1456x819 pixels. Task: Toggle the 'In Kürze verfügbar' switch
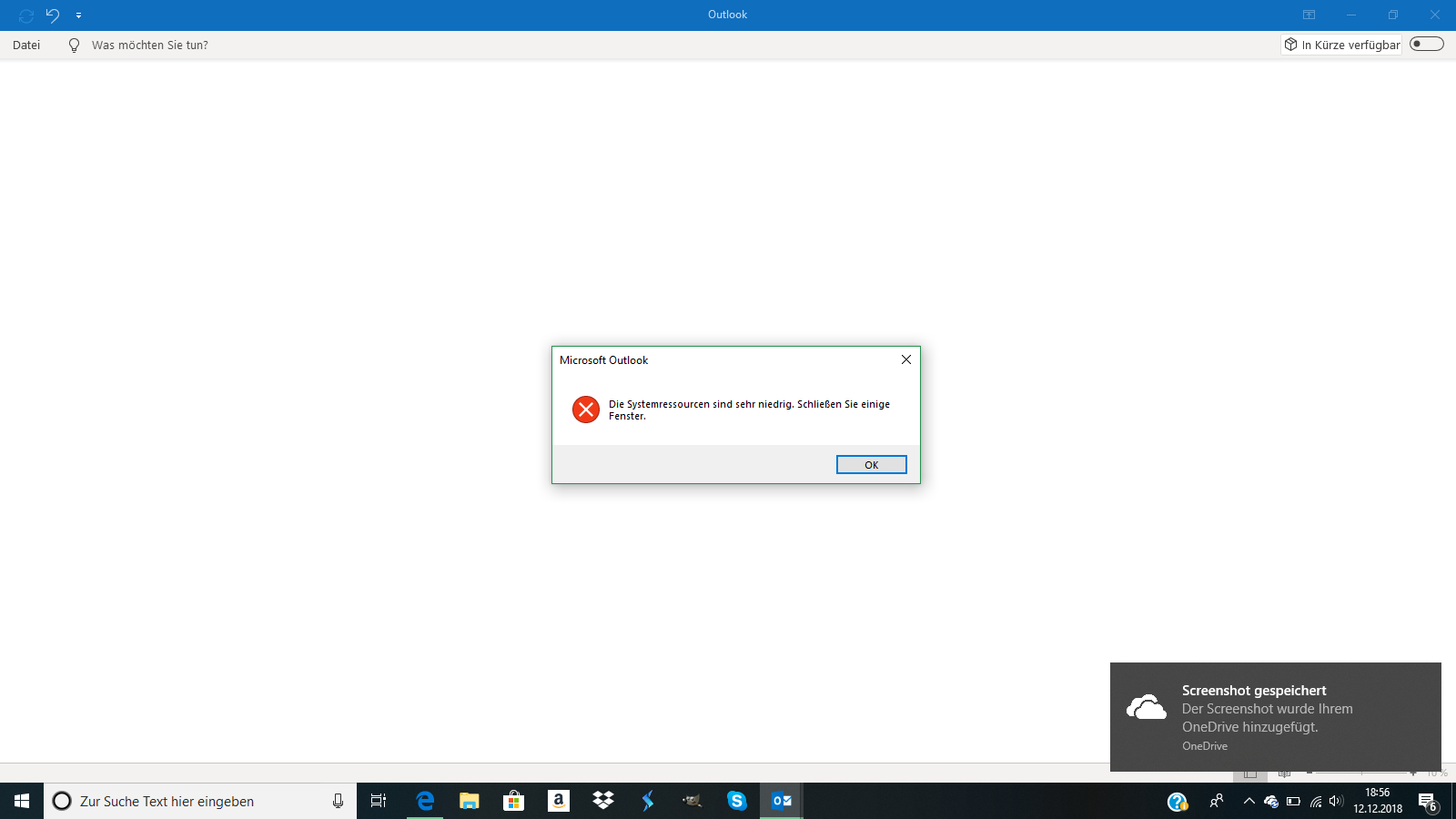[1426, 44]
